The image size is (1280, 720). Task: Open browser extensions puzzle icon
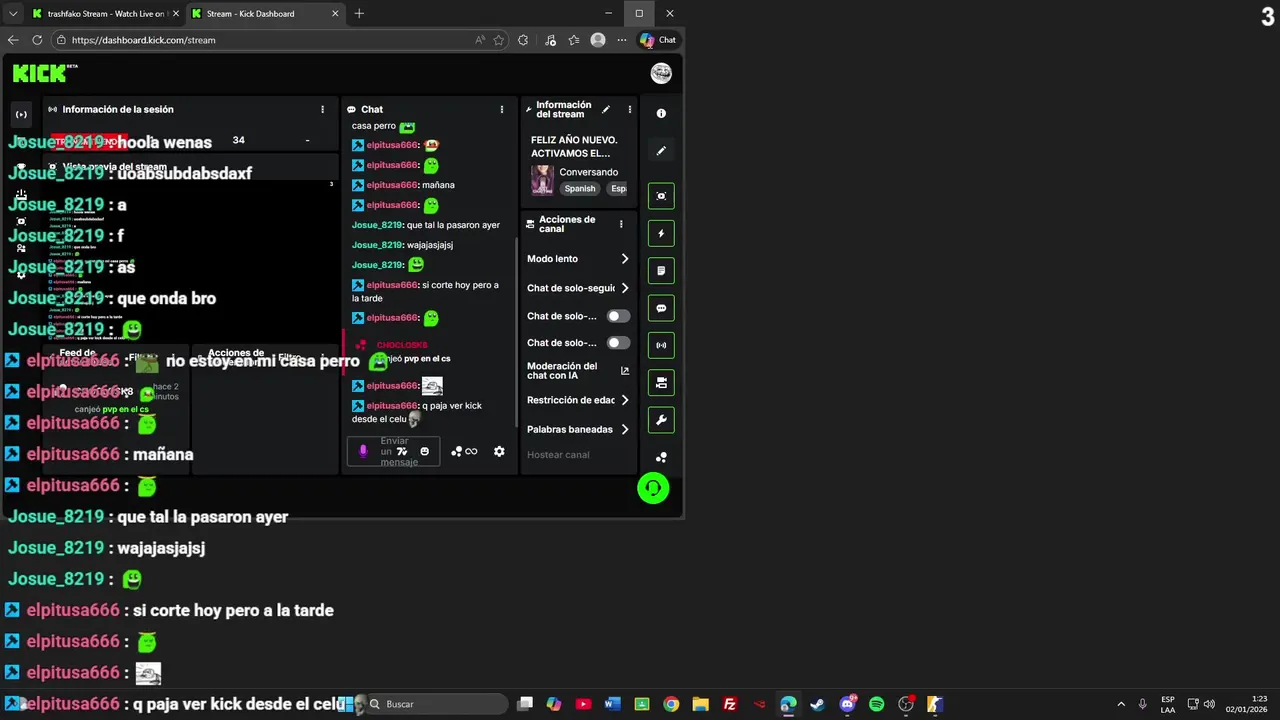click(523, 40)
